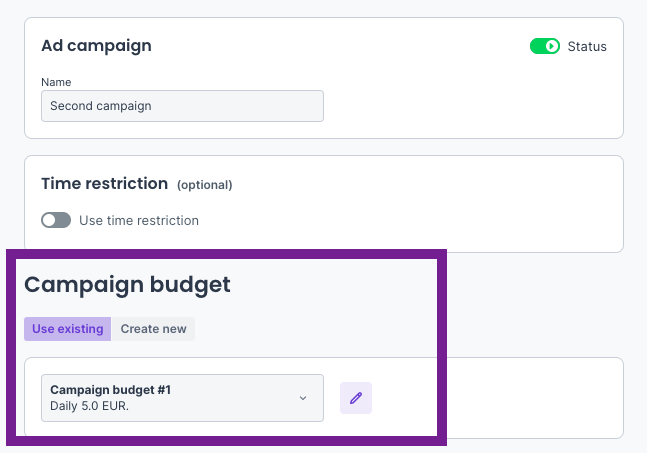Click the play knob inside the Status switch
Screen dimensions: 647x453
tap(551, 46)
